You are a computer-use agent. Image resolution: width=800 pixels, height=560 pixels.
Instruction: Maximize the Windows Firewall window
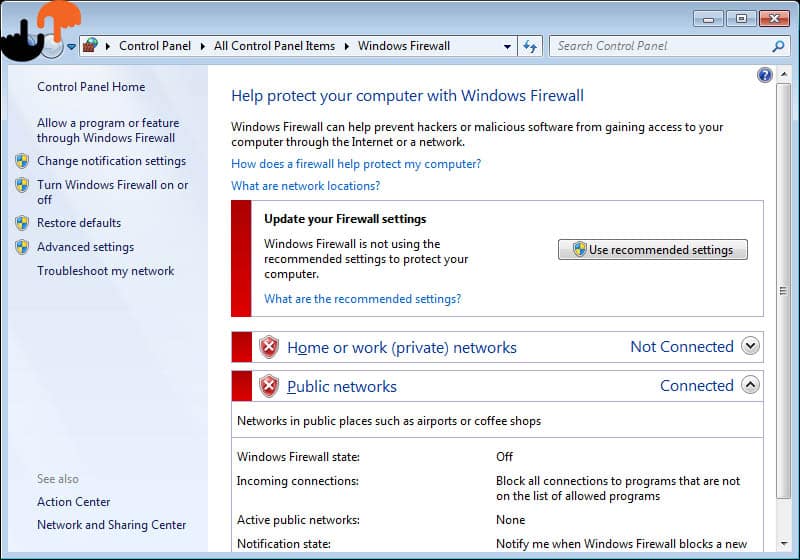pyautogui.click(x=741, y=19)
